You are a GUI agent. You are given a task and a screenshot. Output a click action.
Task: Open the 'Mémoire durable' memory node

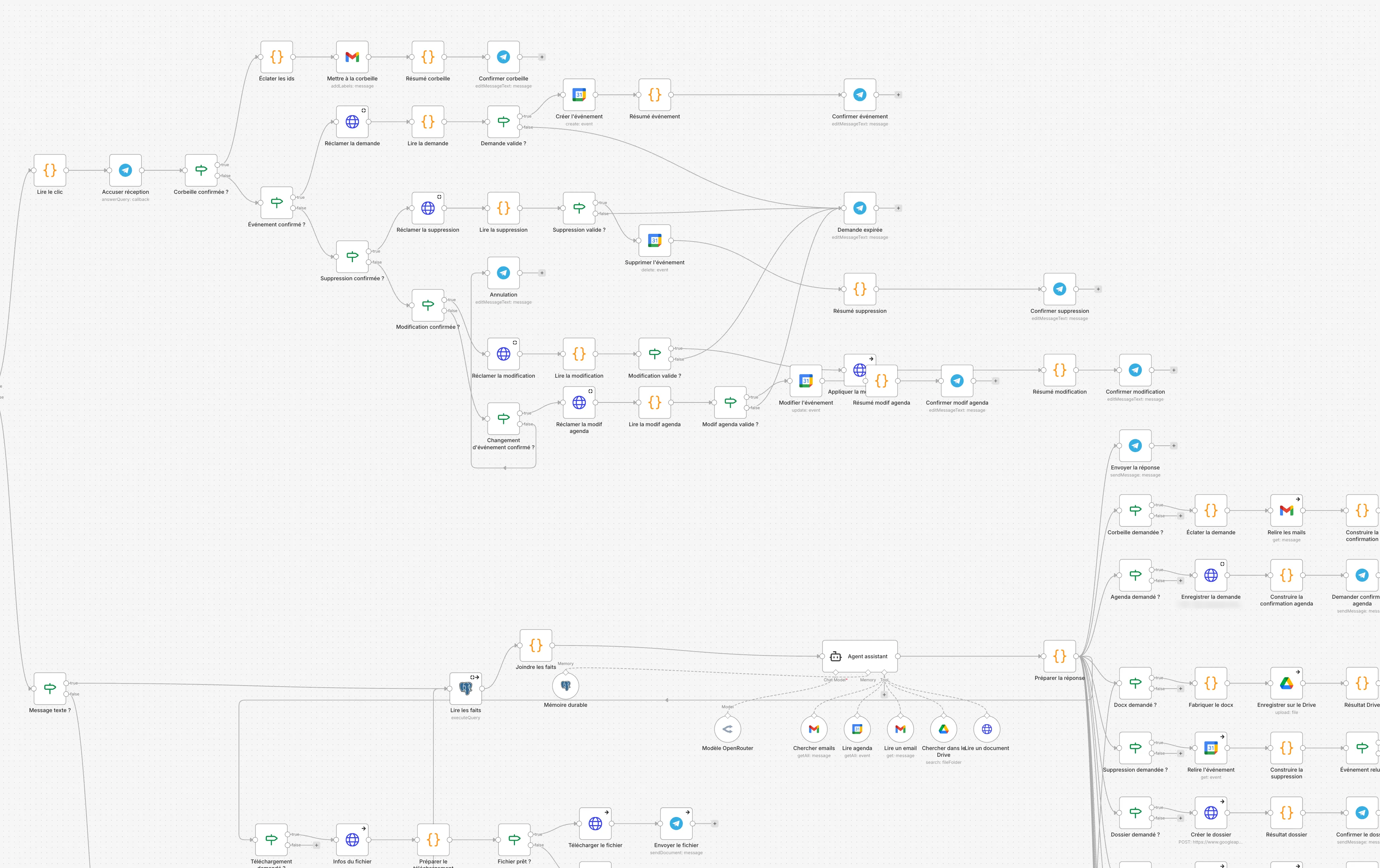tap(566, 685)
